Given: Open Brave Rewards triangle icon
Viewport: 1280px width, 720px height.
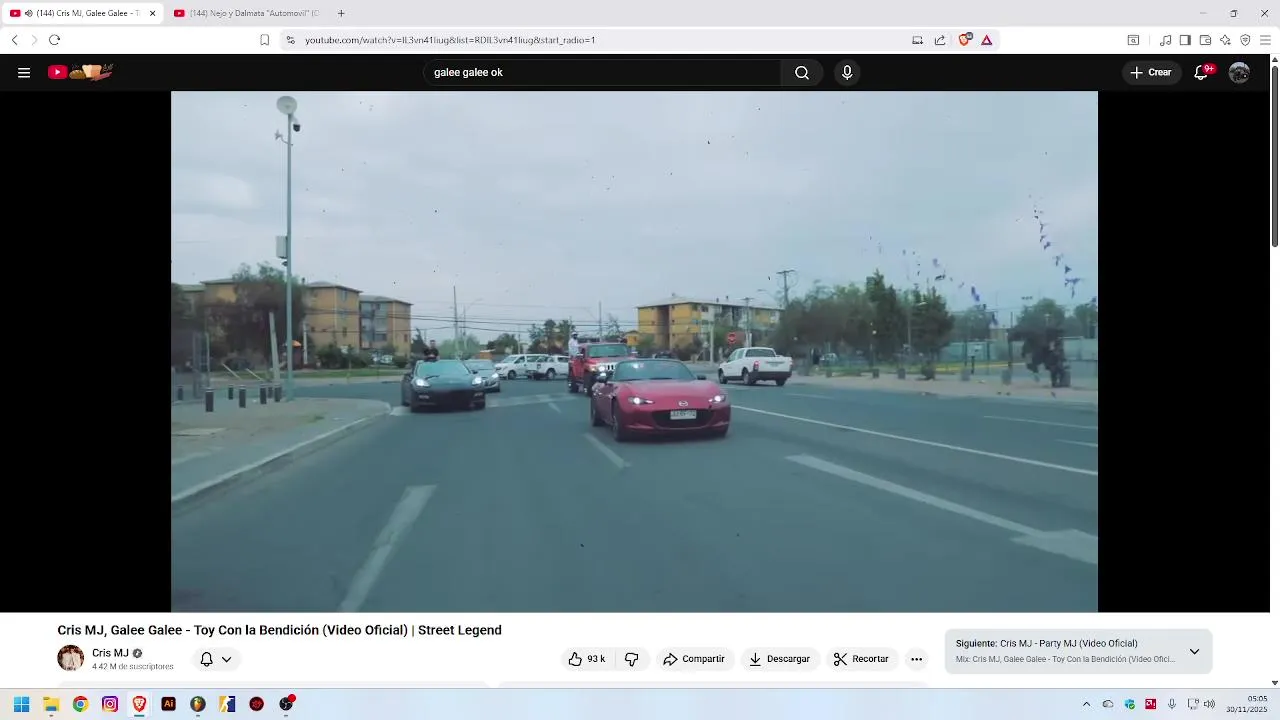Looking at the screenshot, I should coord(986,40).
